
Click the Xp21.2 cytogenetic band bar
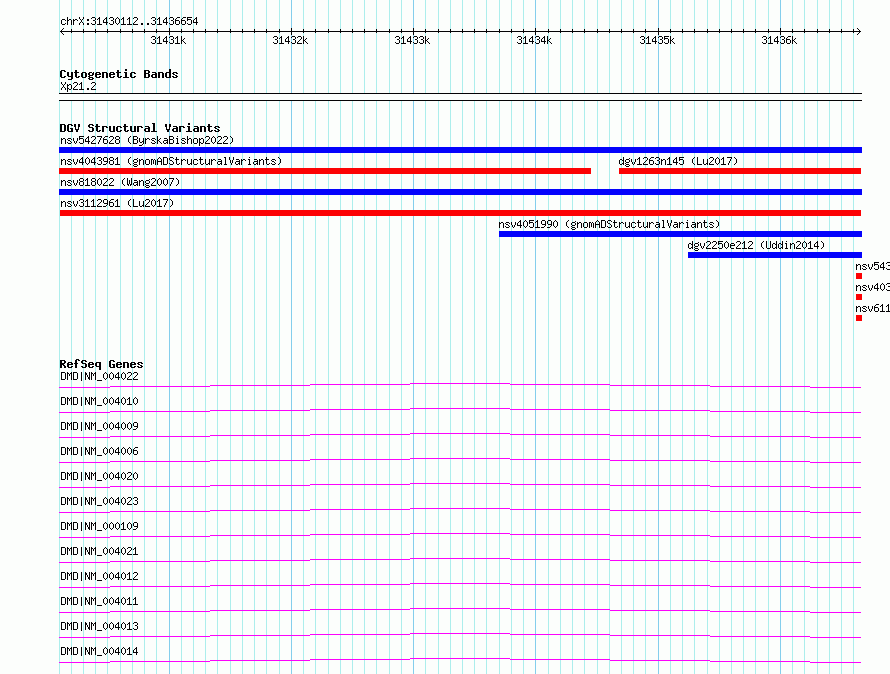click(460, 97)
